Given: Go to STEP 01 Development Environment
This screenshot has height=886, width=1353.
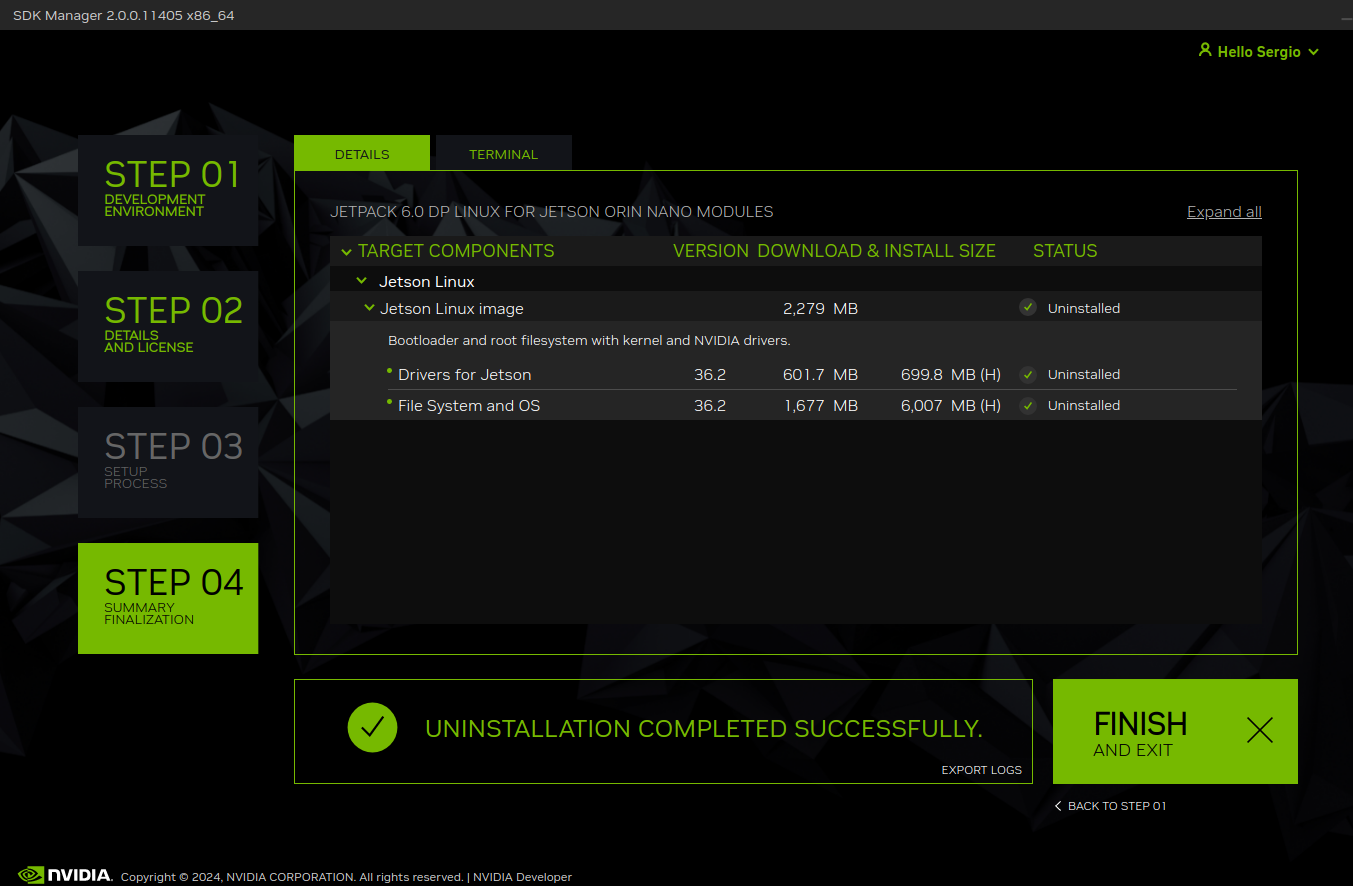Looking at the screenshot, I should 168,190.
